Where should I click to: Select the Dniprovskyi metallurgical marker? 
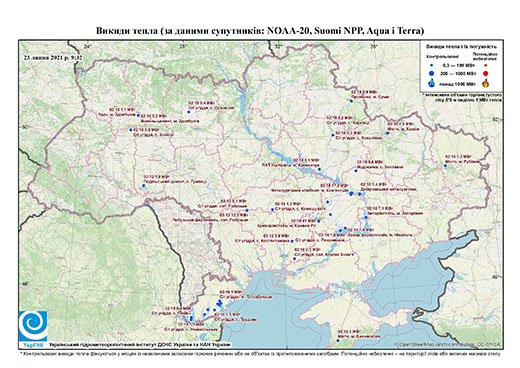(360, 194)
